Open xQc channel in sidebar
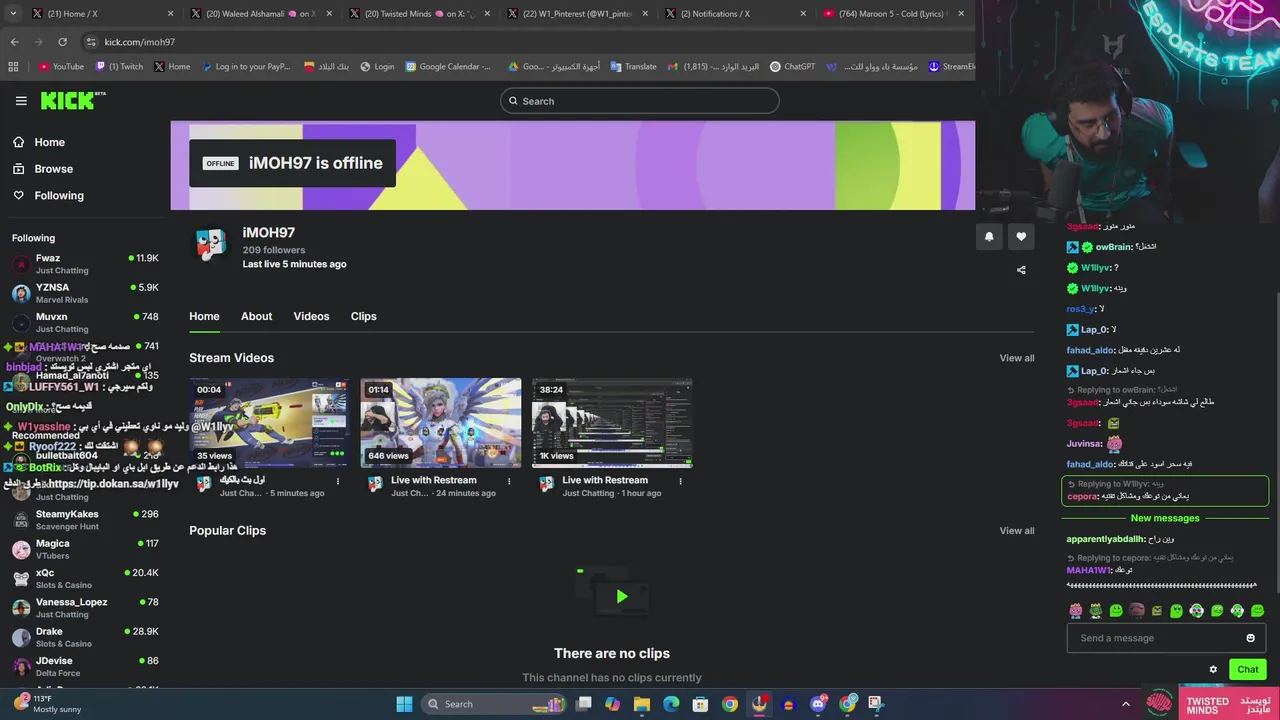 (85, 579)
